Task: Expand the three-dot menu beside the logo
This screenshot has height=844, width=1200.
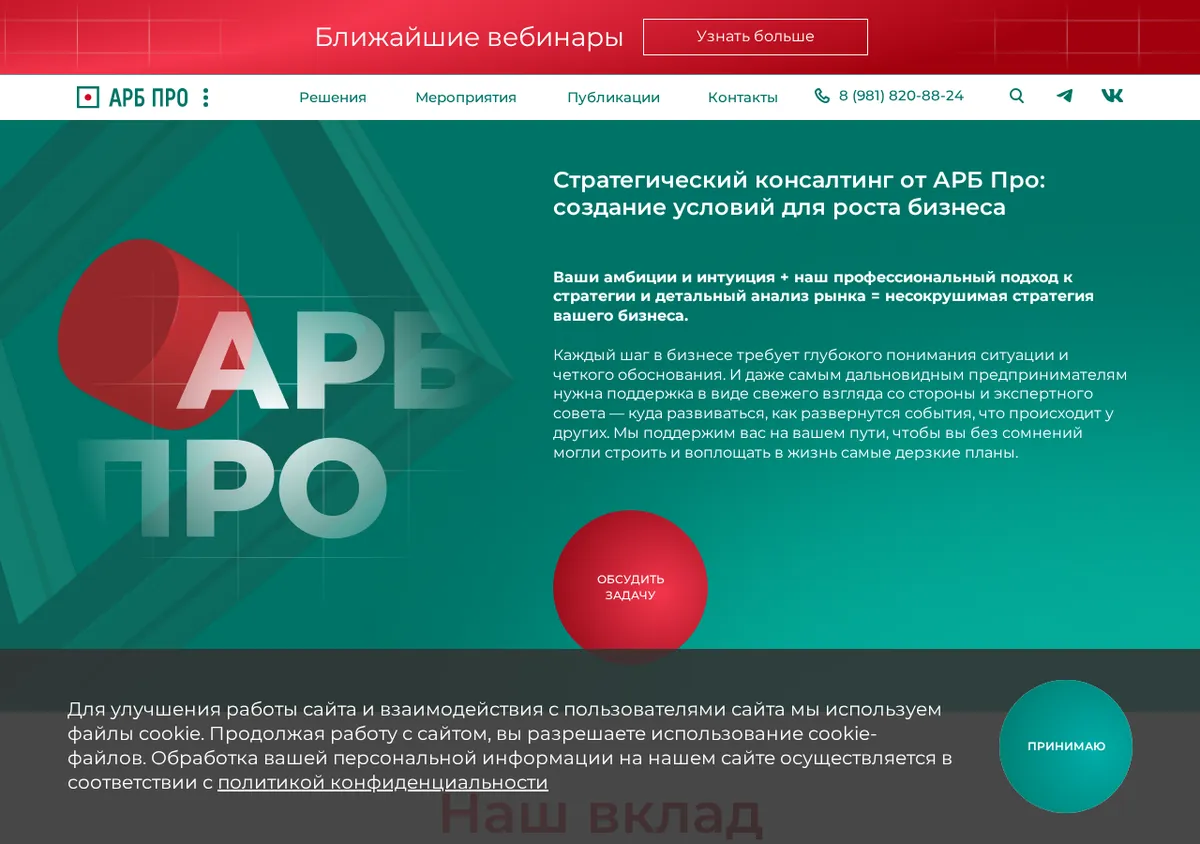Action: tap(206, 97)
